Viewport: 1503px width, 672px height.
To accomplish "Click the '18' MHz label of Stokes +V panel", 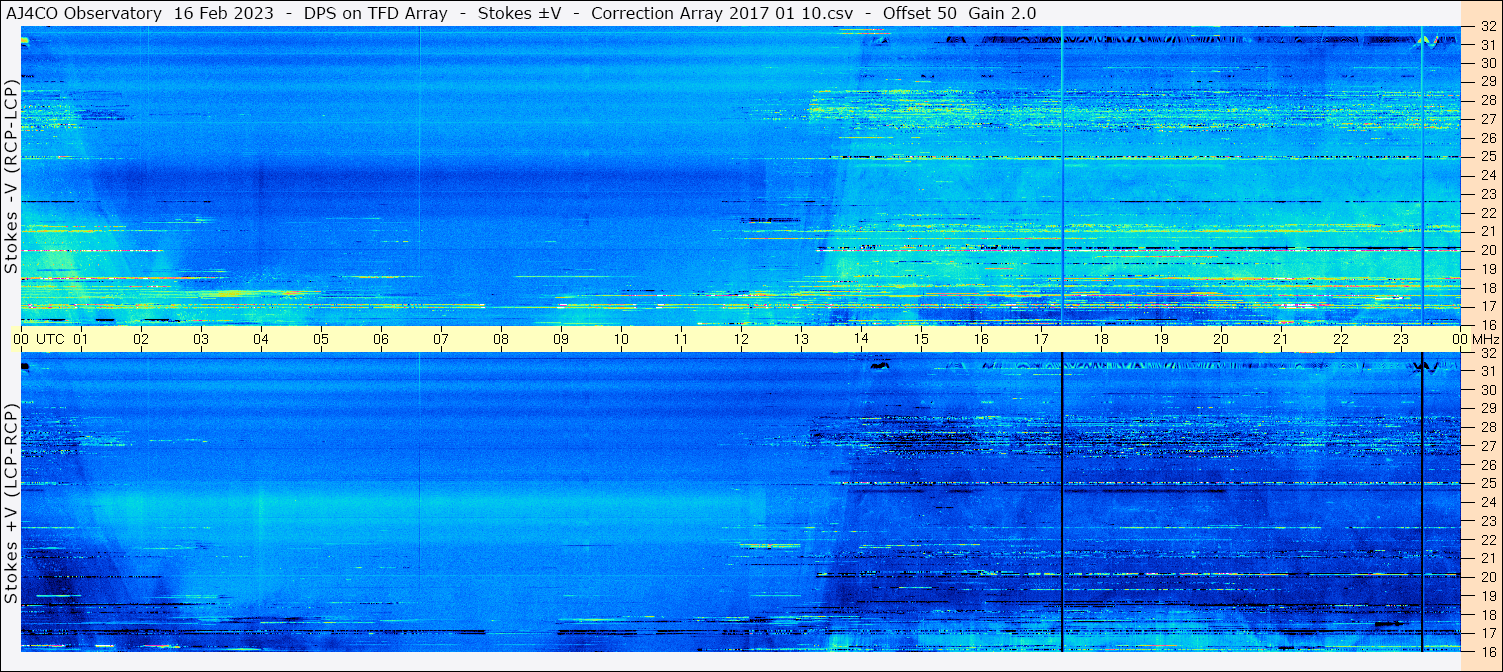I will pos(1488,615).
